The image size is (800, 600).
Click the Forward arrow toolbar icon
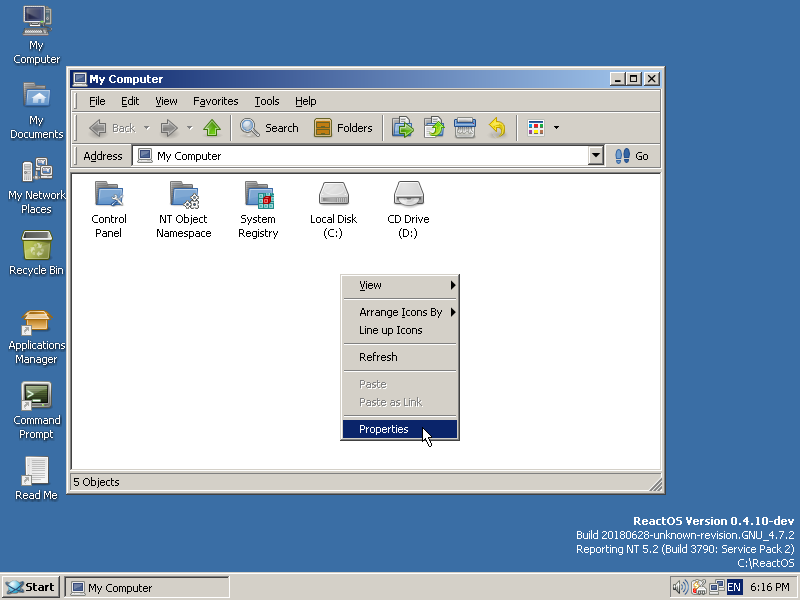click(x=169, y=128)
